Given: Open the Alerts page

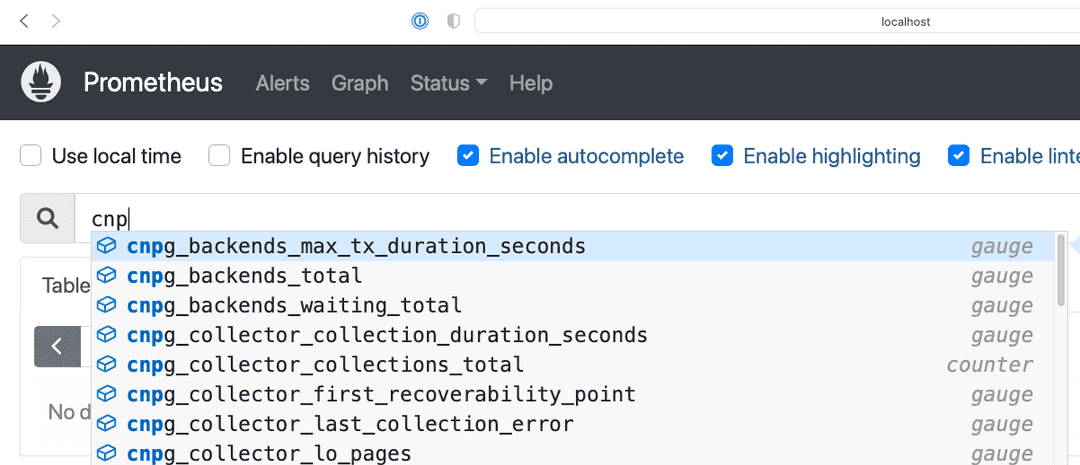Looking at the screenshot, I should (282, 83).
